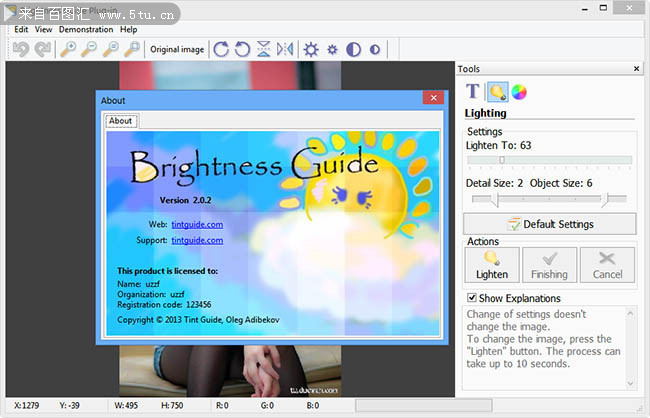Select the color wheel tool icon
Screen dimensions: 650x418
click(519, 92)
